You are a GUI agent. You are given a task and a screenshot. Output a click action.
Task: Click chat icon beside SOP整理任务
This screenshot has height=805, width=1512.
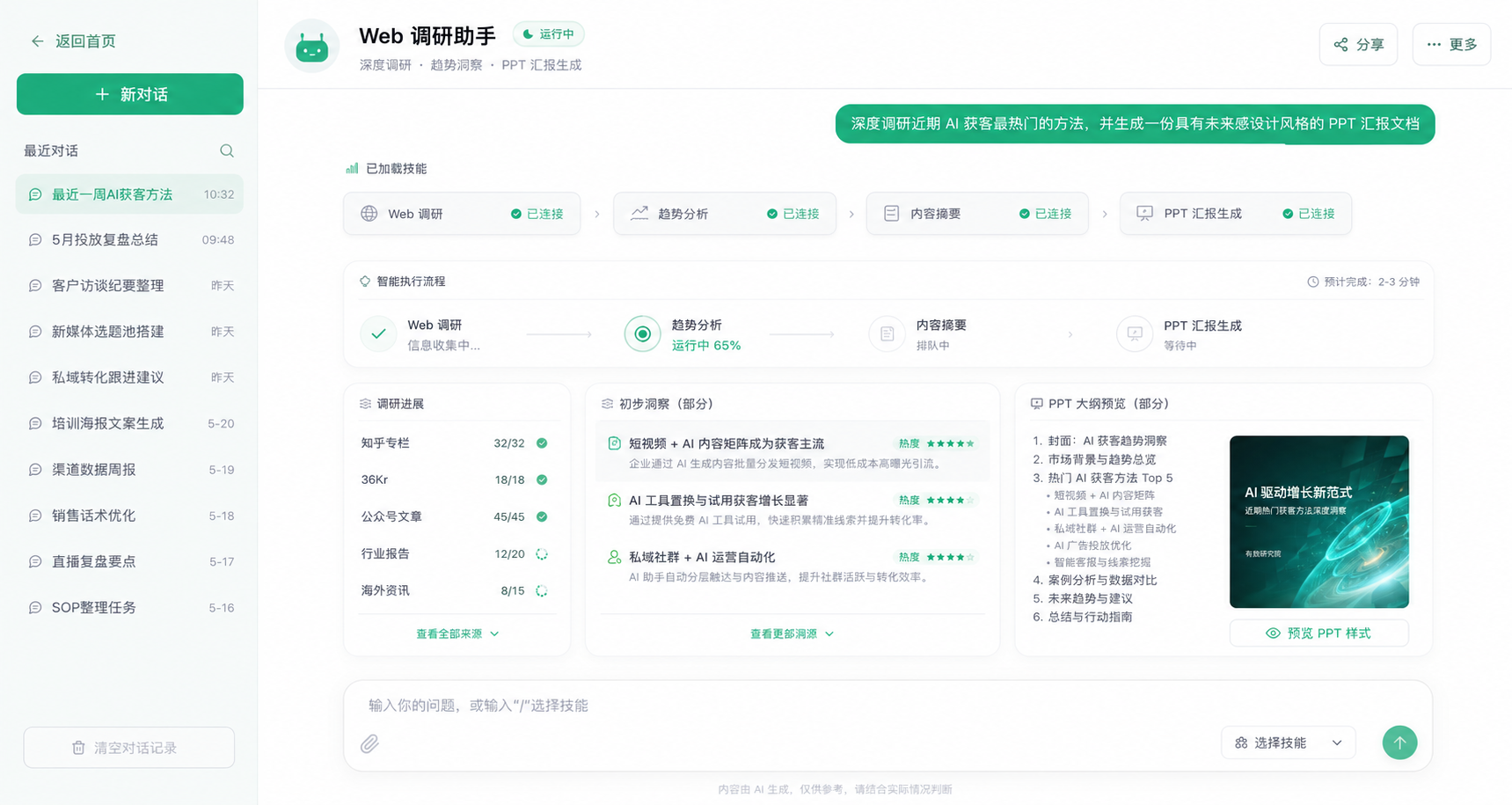coord(35,608)
